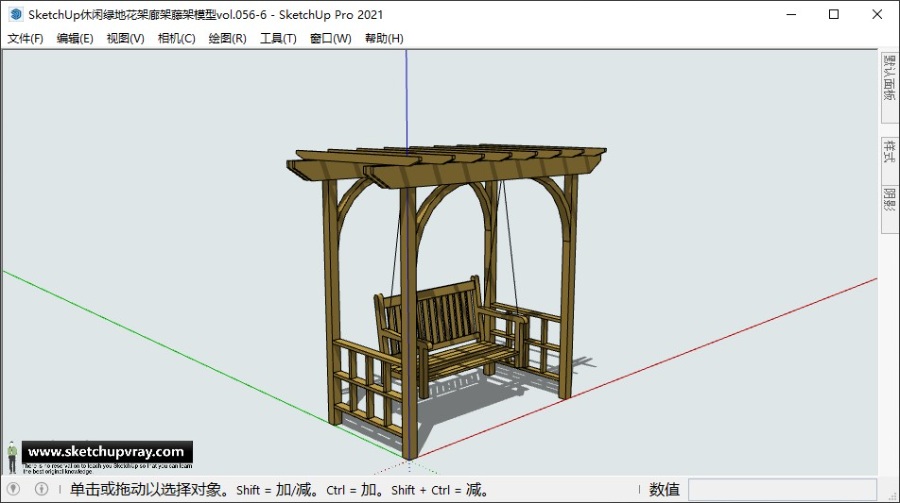Open the 相机(C) menu
This screenshot has height=503, width=900.
pyautogui.click(x=176, y=38)
